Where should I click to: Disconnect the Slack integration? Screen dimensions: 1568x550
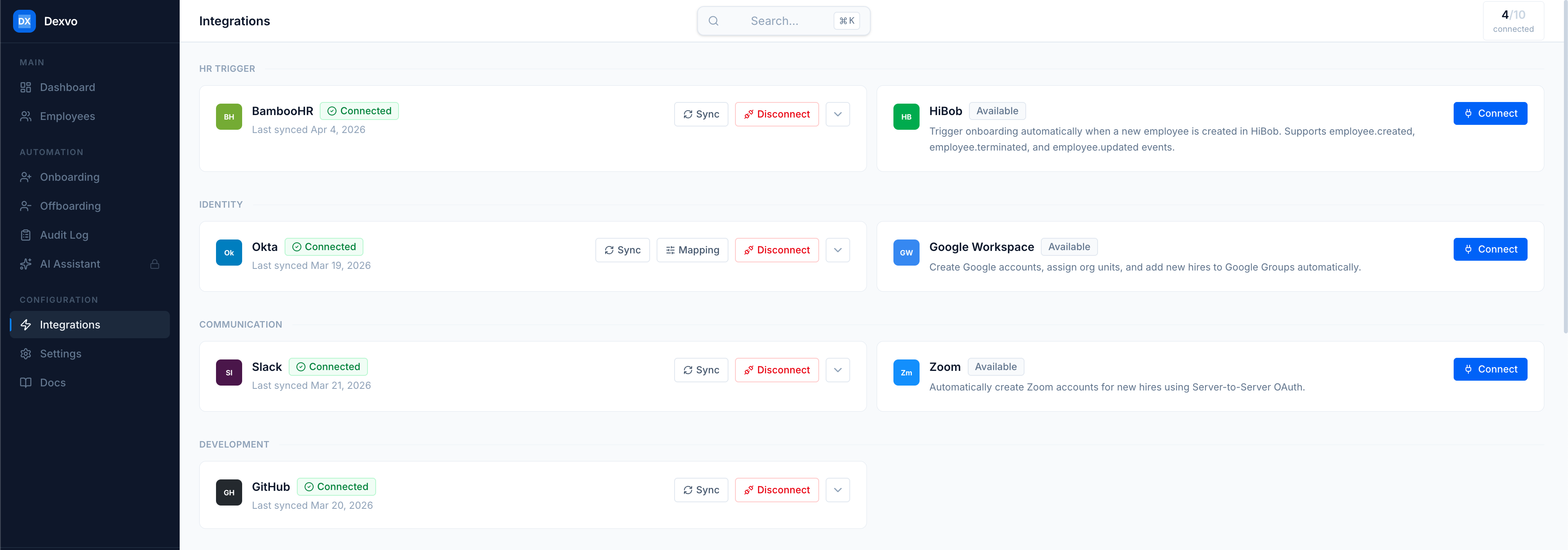coord(777,369)
